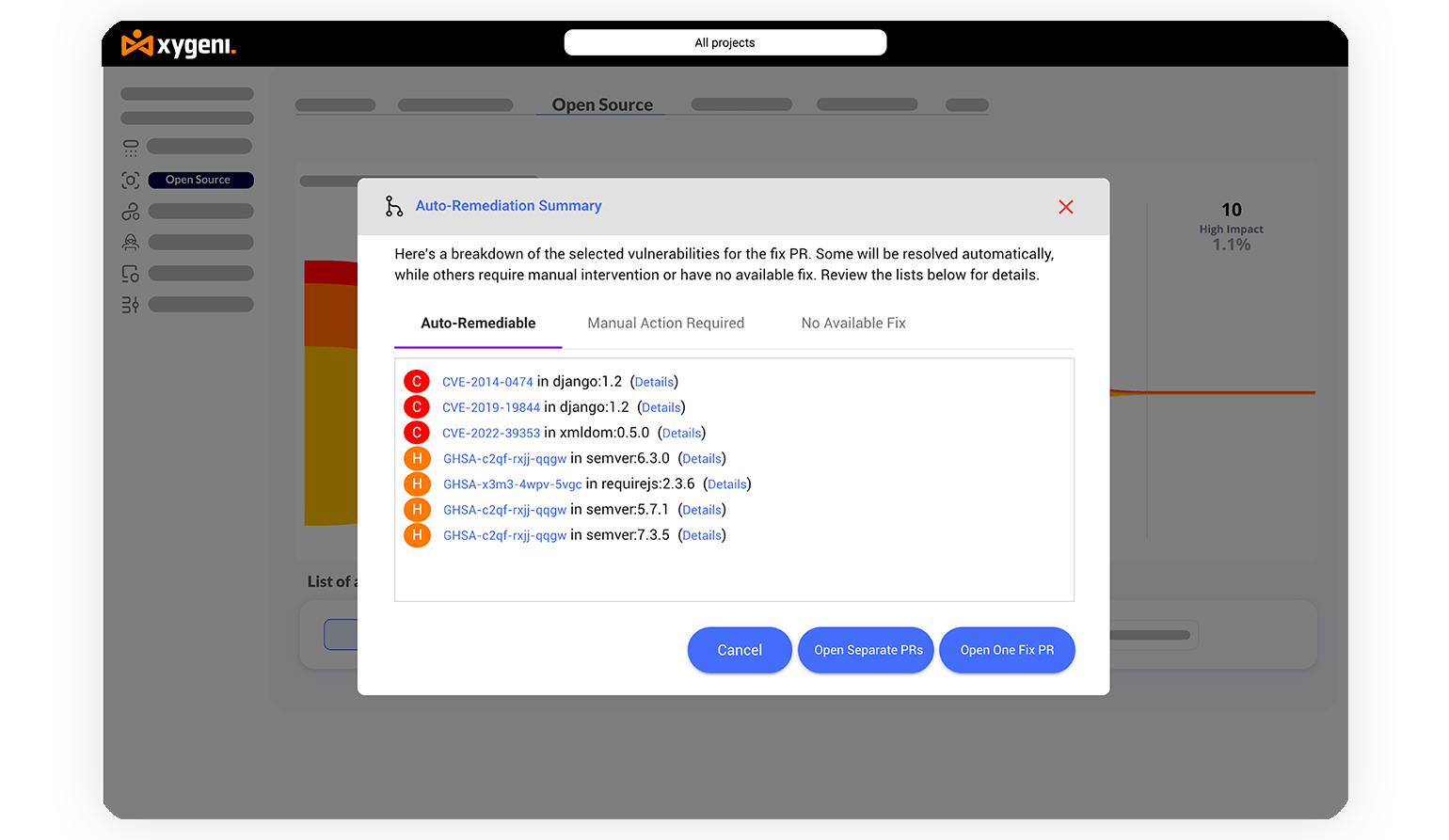Click the sidebar server stack icon

(x=131, y=149)
